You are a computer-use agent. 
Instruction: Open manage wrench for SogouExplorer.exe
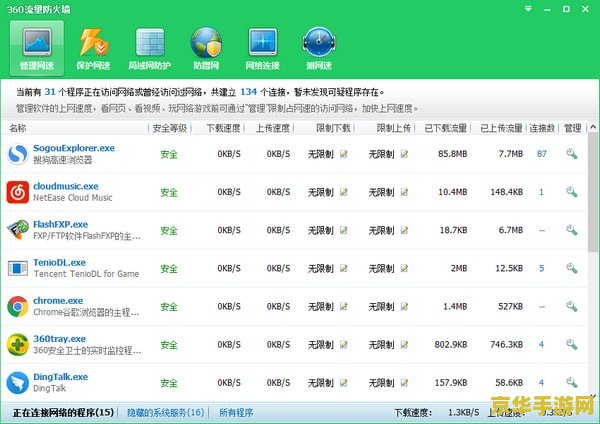coord(572,154)
